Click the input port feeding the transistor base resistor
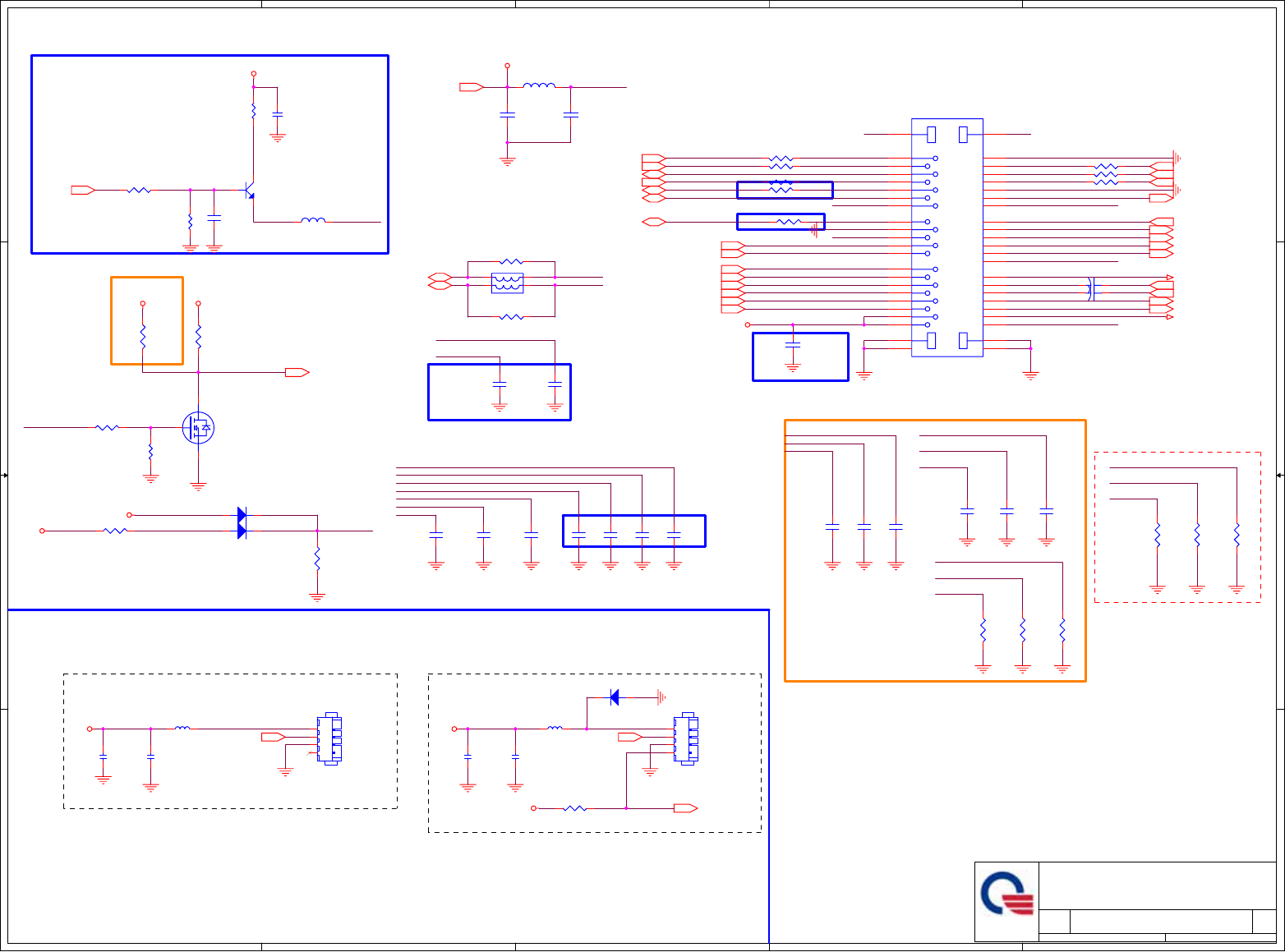 (83, 190)
